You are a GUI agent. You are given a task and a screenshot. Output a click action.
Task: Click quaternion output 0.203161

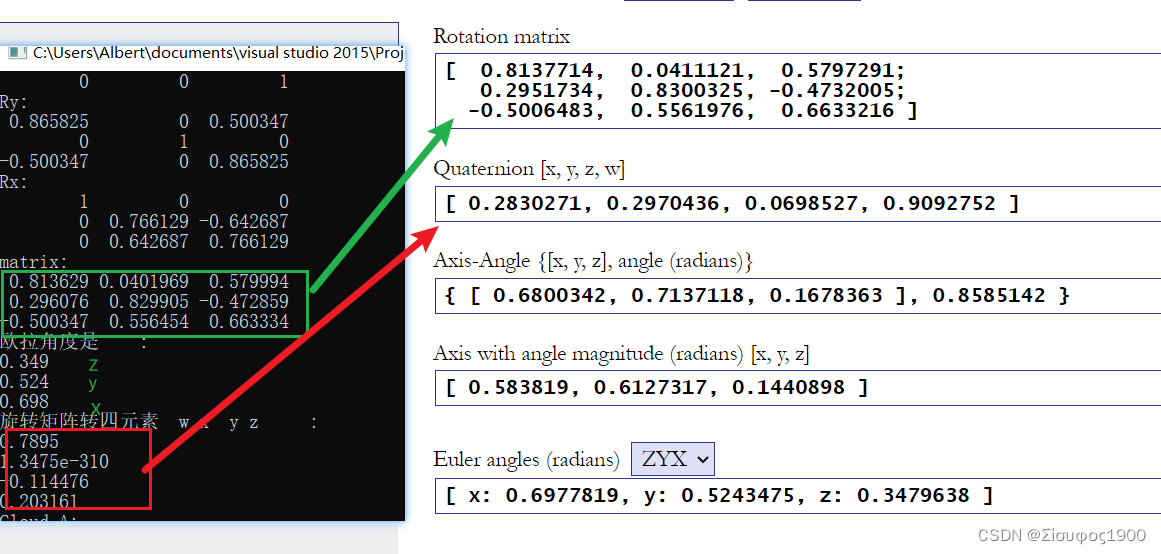pyautogui.click(x=41, y=502)
